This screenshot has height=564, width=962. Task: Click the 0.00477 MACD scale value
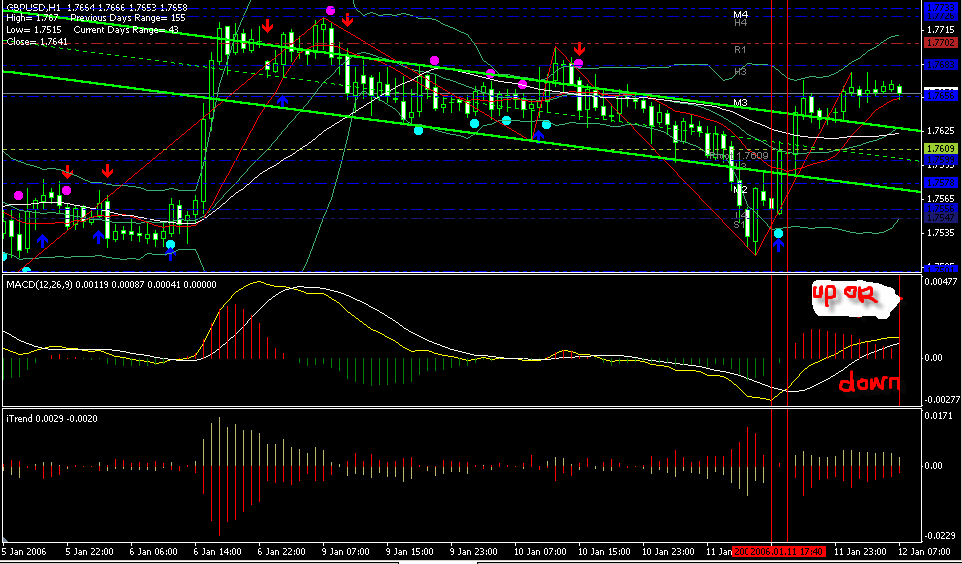coord(942,282)
